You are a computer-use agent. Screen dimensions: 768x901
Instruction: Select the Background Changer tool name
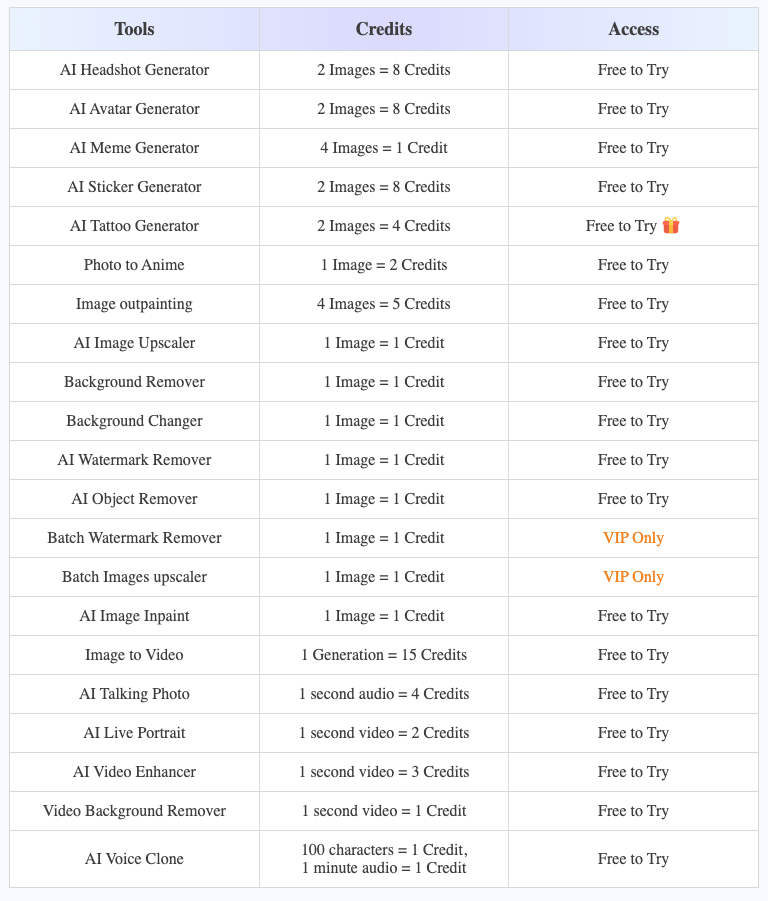tap(134, 421)
